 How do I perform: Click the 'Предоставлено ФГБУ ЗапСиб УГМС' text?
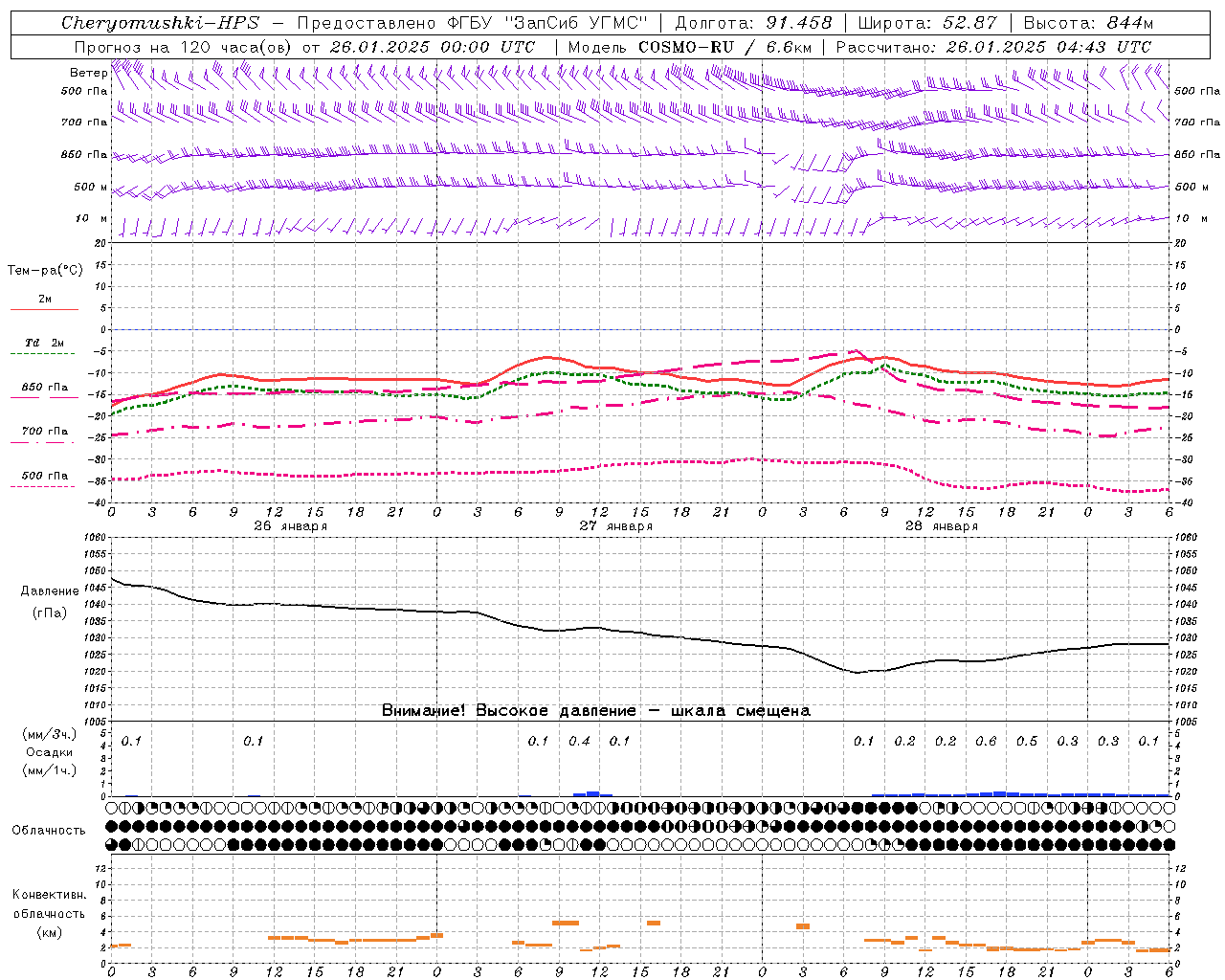coord(473,23)
